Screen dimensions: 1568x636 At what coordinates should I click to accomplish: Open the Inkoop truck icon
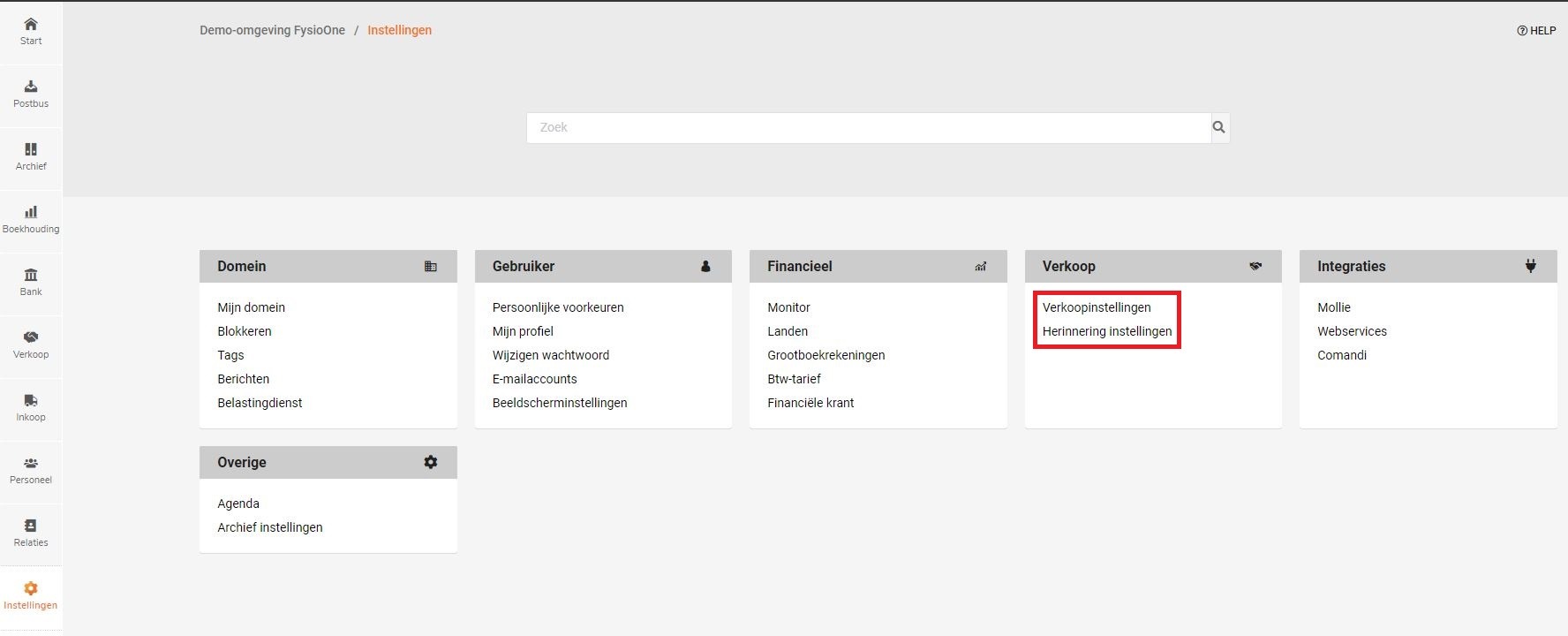[x=31, y=400]
